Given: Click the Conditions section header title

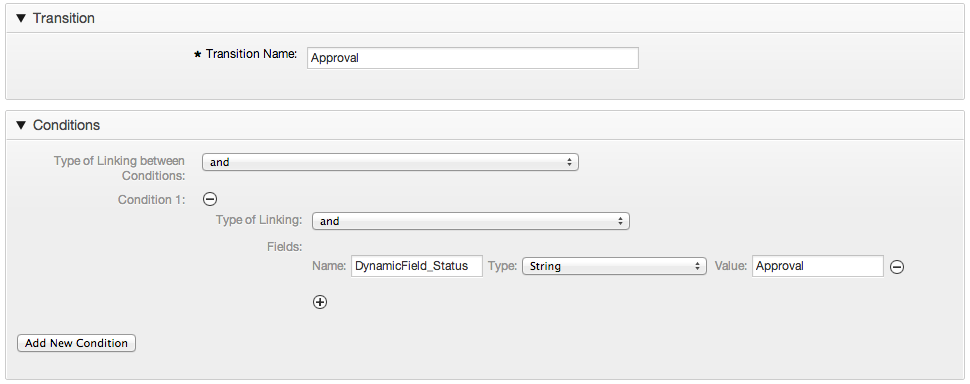Looking at the screenshot, I should click(66, 125).
